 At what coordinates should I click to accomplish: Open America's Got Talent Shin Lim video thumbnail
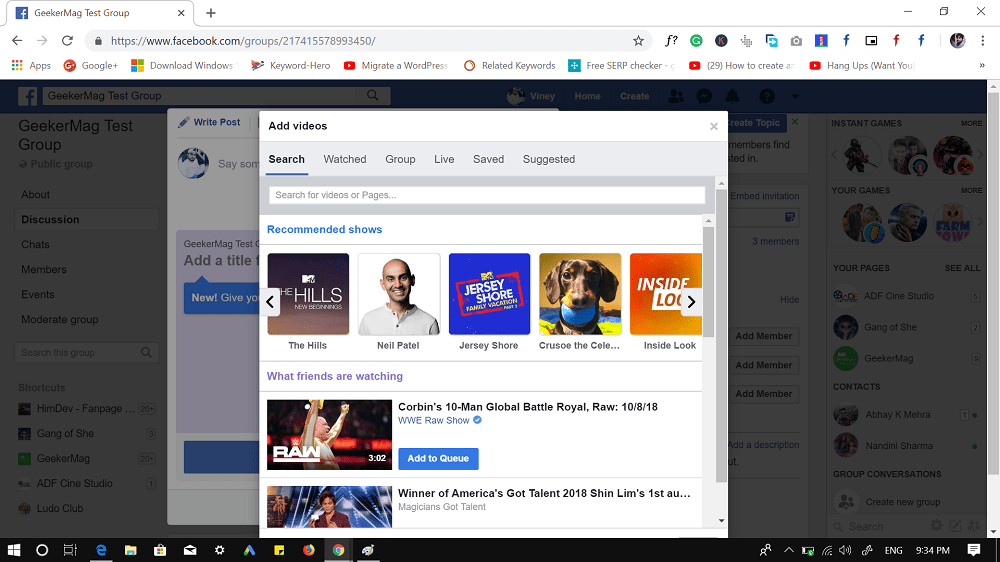(329, 507)
